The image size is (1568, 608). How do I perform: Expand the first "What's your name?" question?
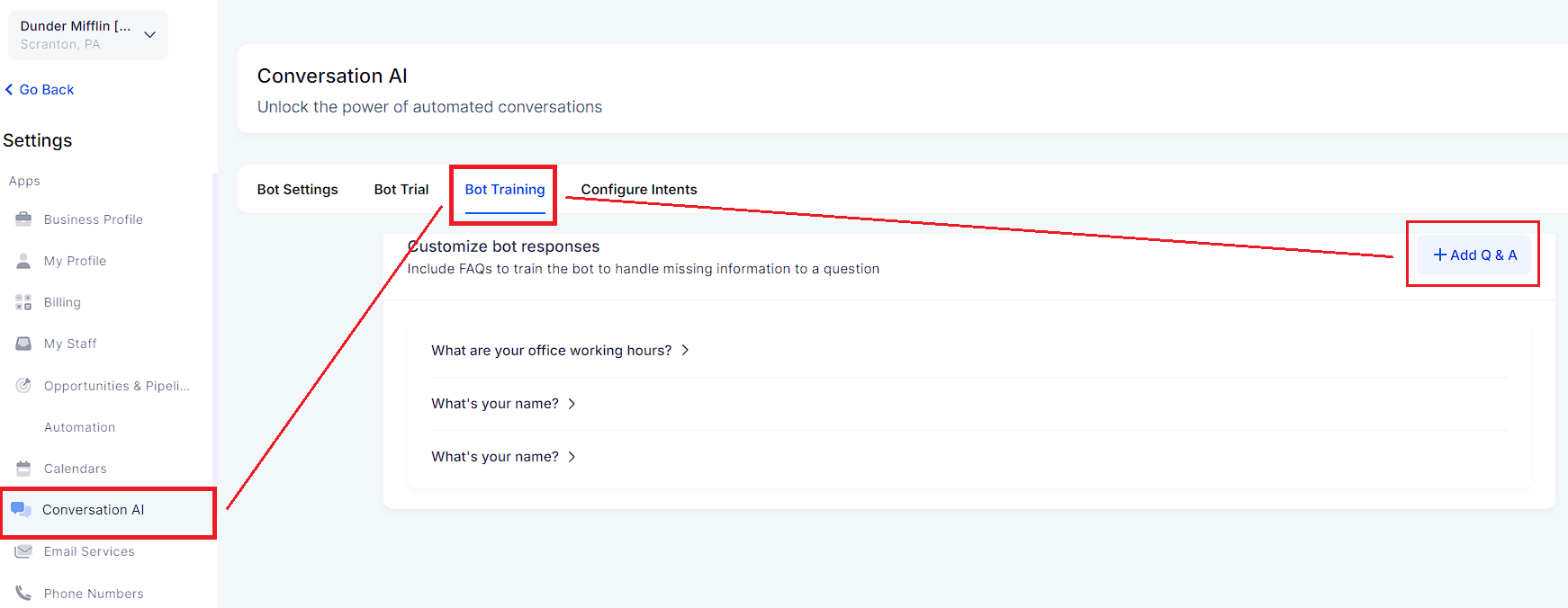click(503, 404)
